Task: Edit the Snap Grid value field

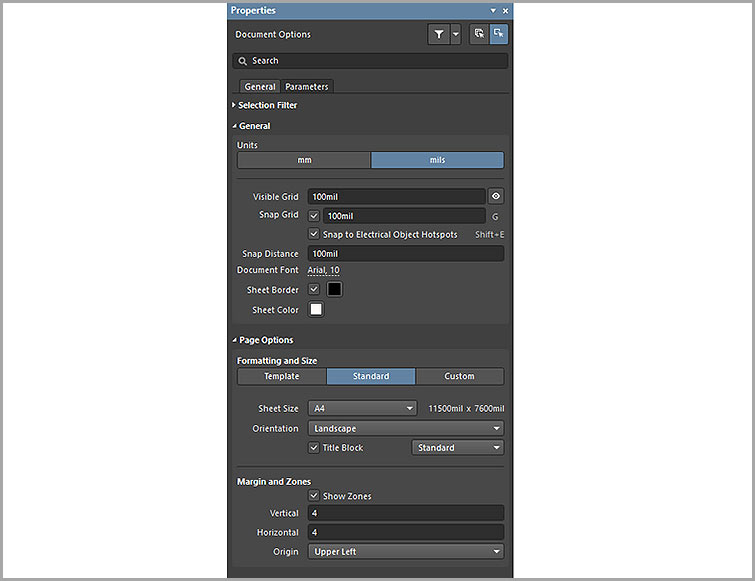Action: click(404, 216)
